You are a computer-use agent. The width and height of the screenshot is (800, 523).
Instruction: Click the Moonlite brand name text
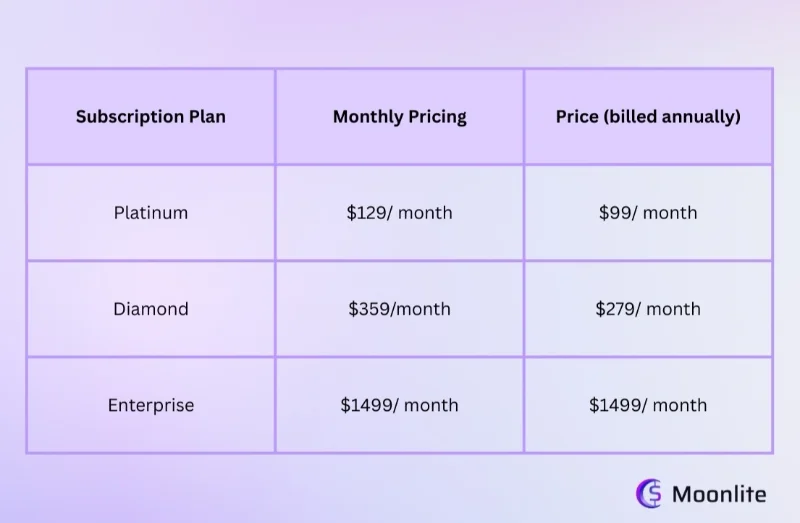[x=719, y=494]
